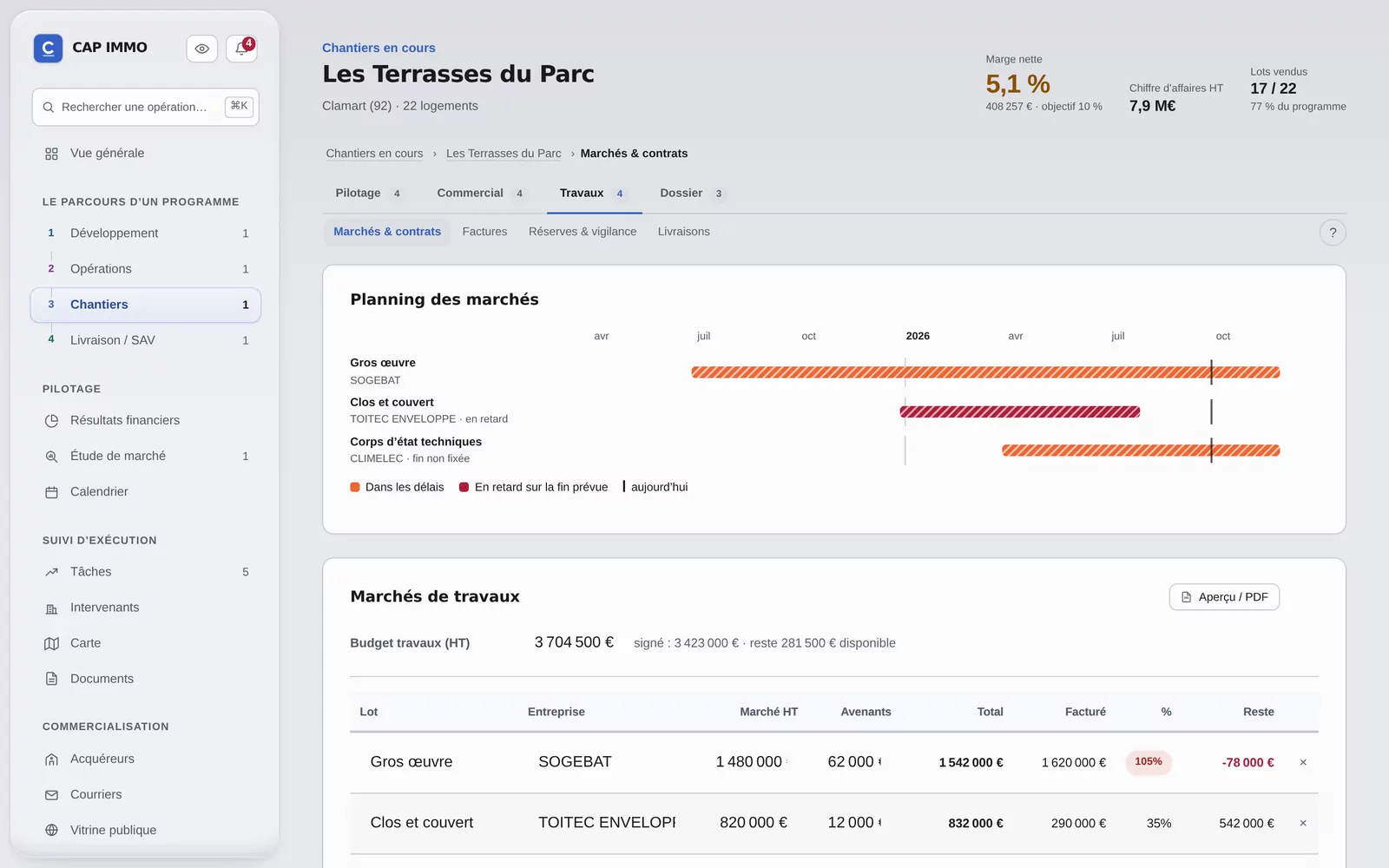
Task: Open Étude de marché icon
Action: 51,456
